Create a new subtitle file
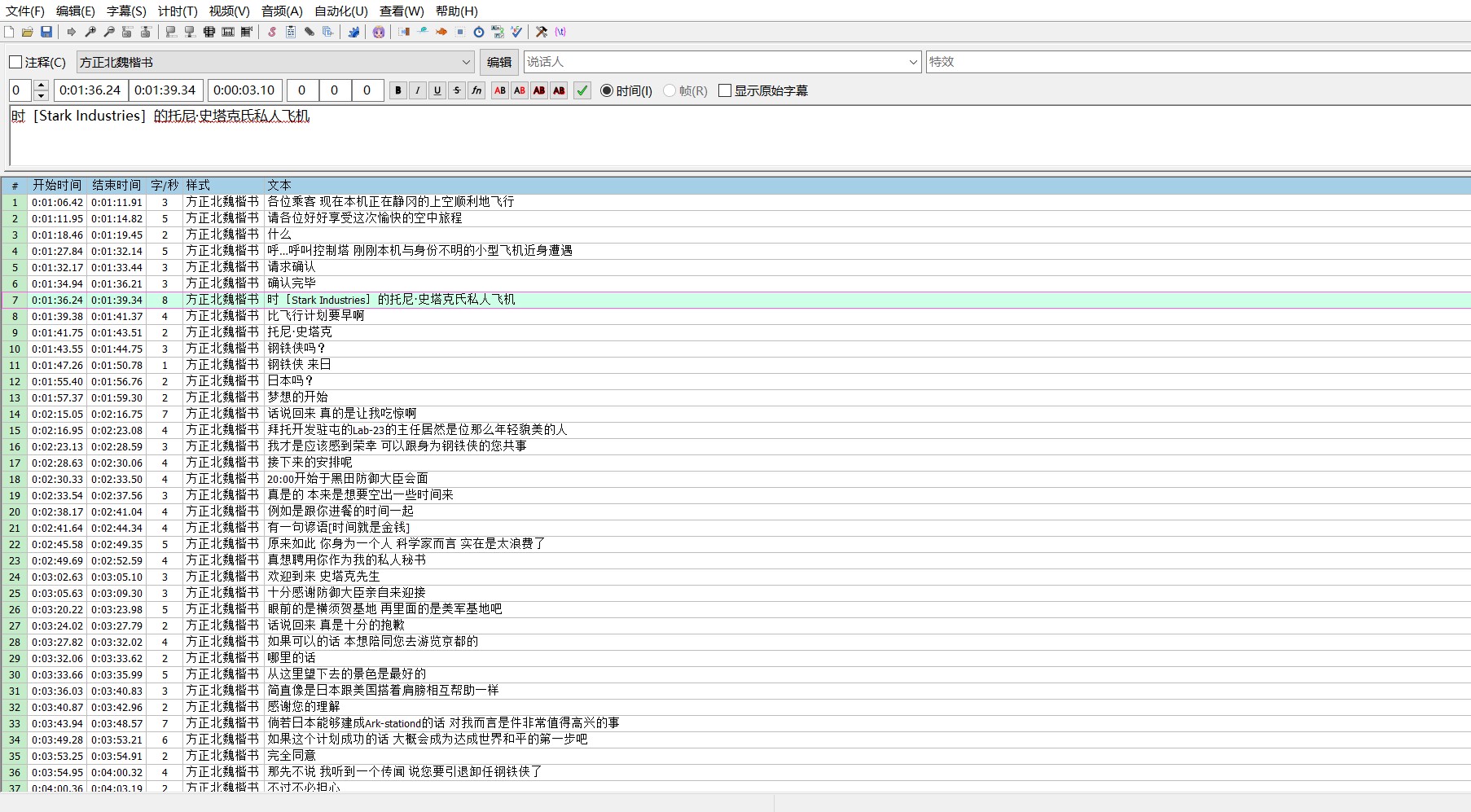Image resolution: width=1471 pixels, height=812 pixels. coord(9,32)
